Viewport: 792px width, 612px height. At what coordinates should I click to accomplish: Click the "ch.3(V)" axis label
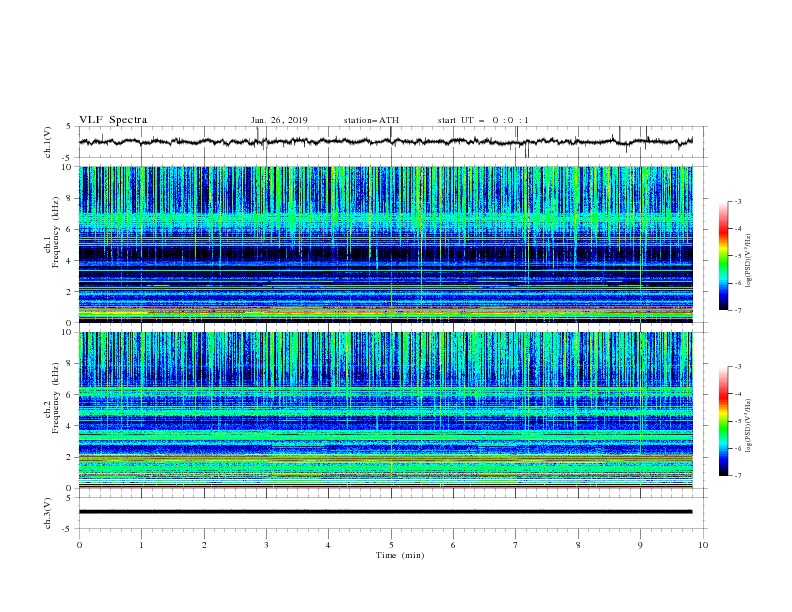pos(48,513)
